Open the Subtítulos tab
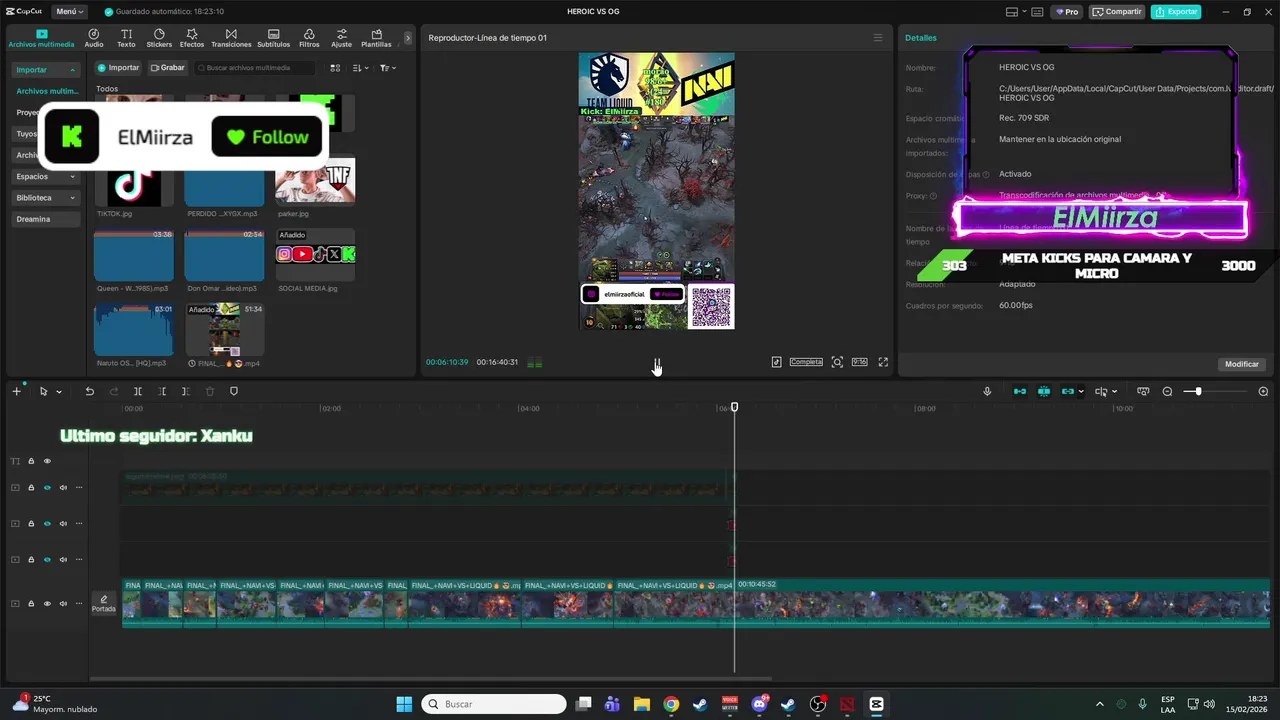 click(x=273, y=38)
